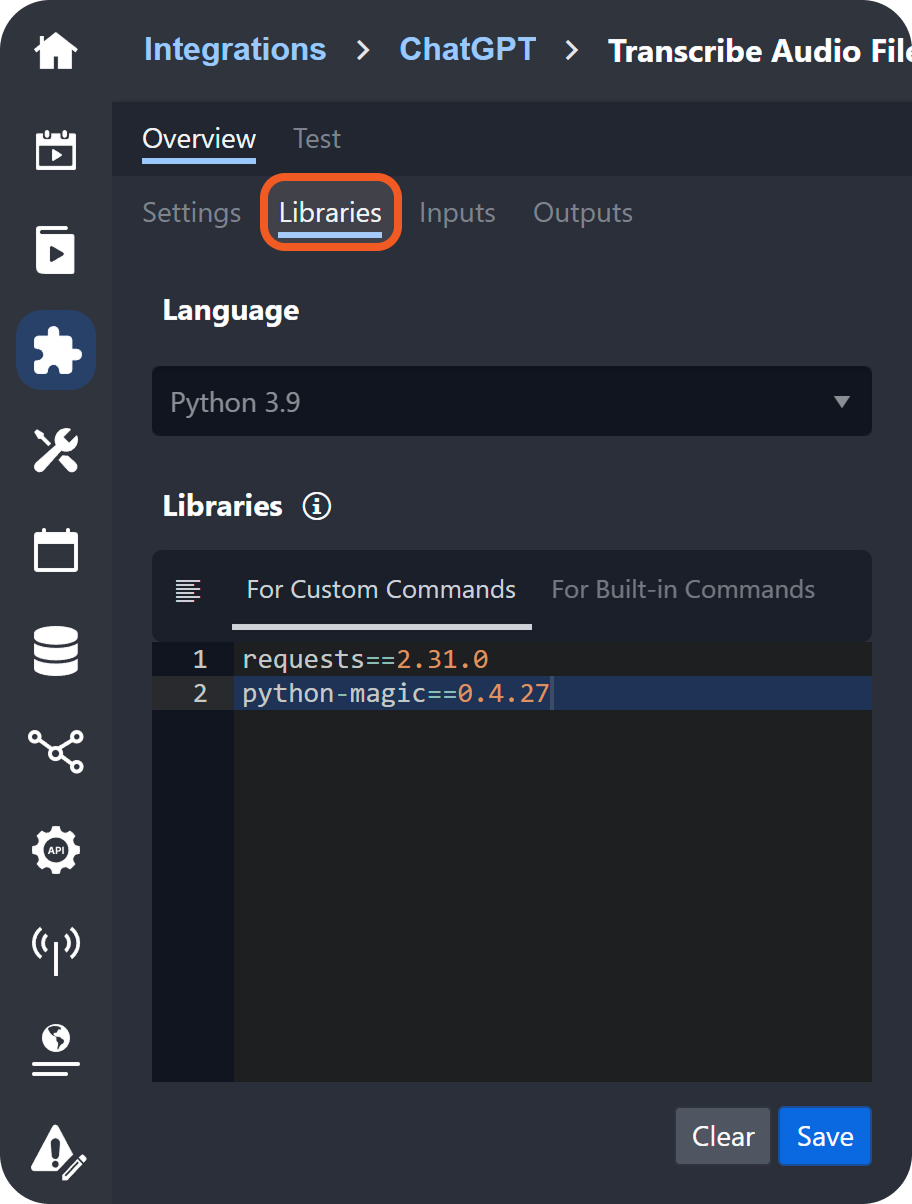Open the database storage sidebar icon

point(56,650)
